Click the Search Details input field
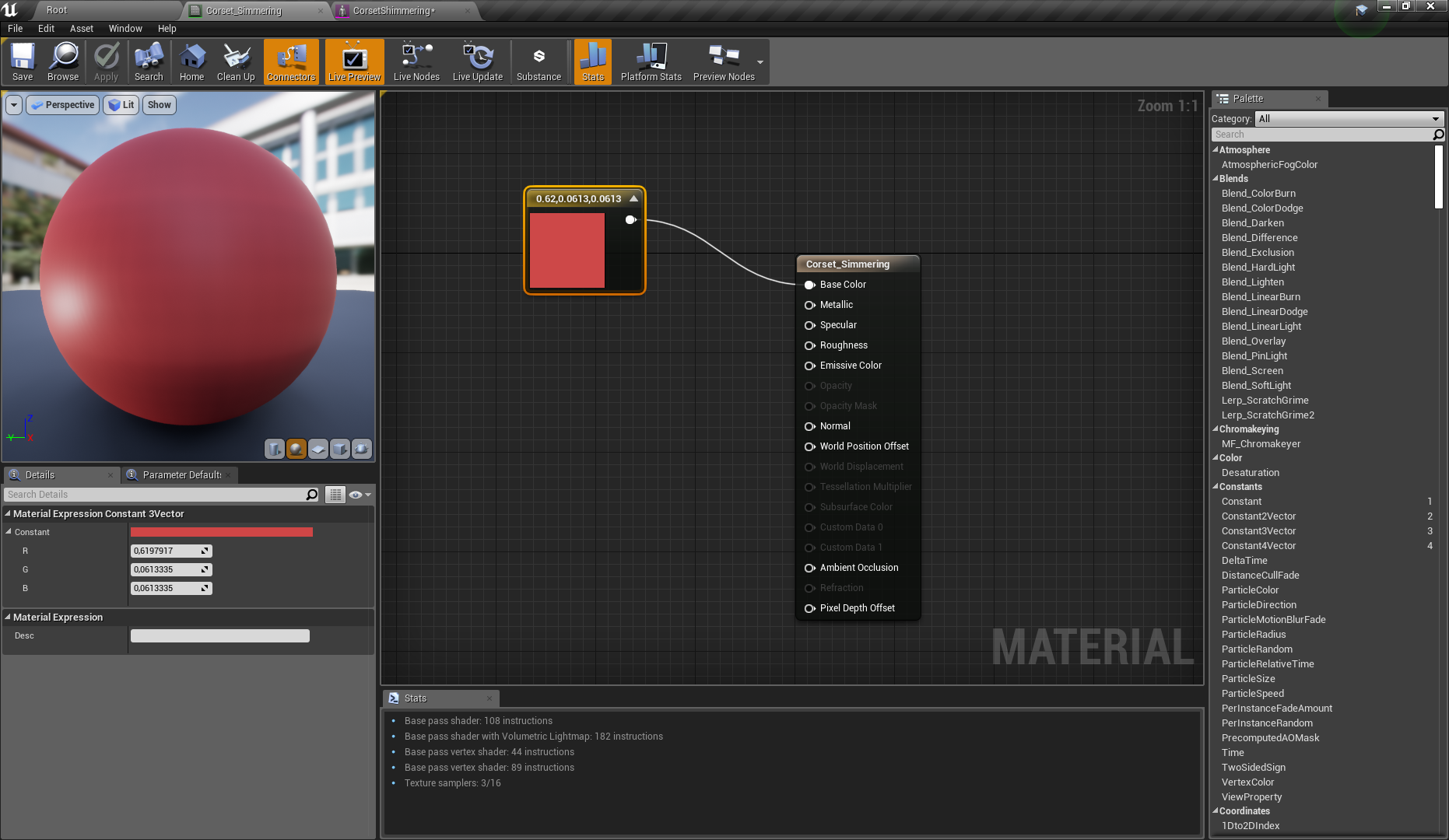The height and width of the screenshot is (840, 1449). 156,495
